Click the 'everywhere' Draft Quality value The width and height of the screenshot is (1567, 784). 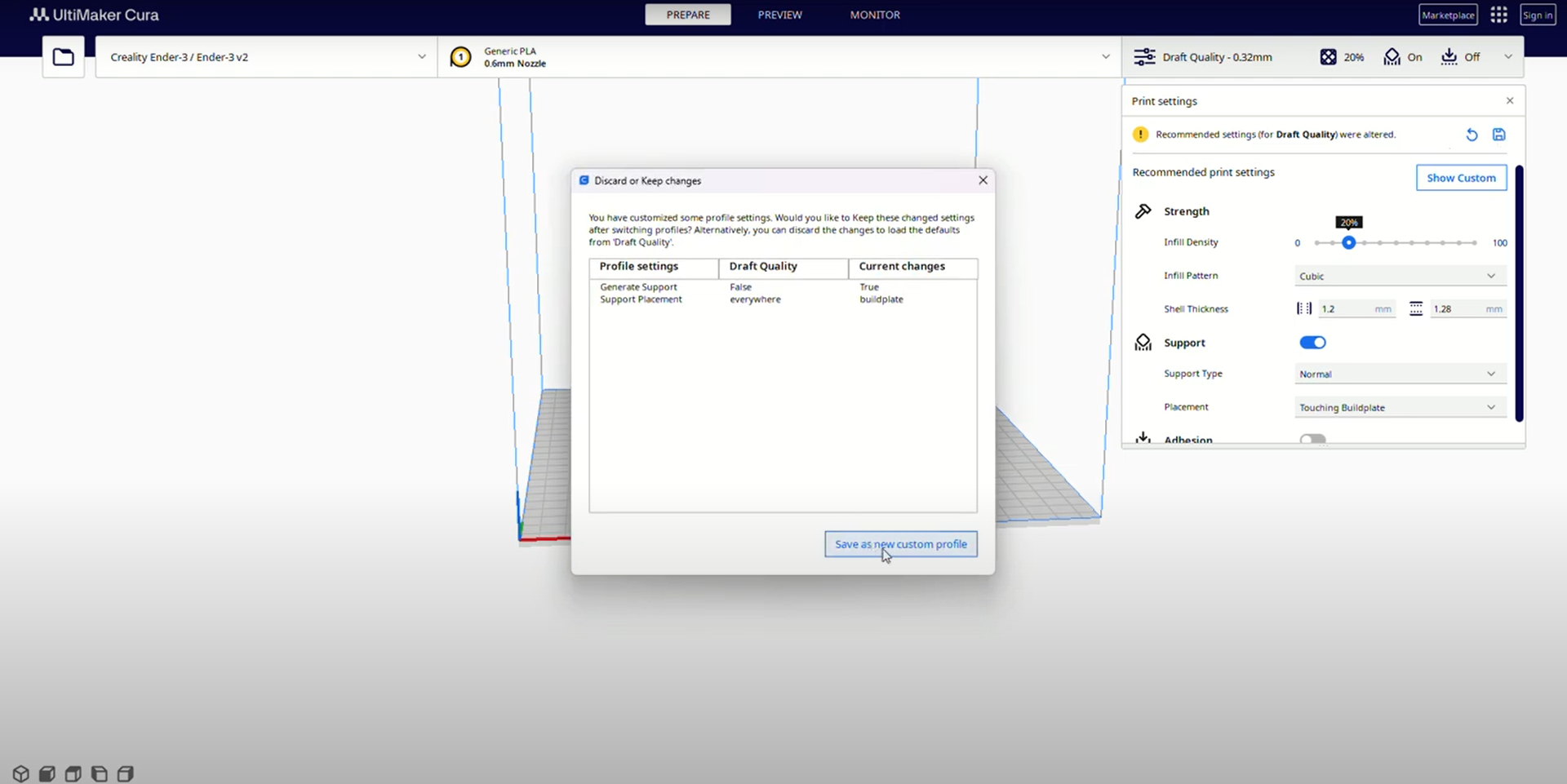click(x=755, y=299)
